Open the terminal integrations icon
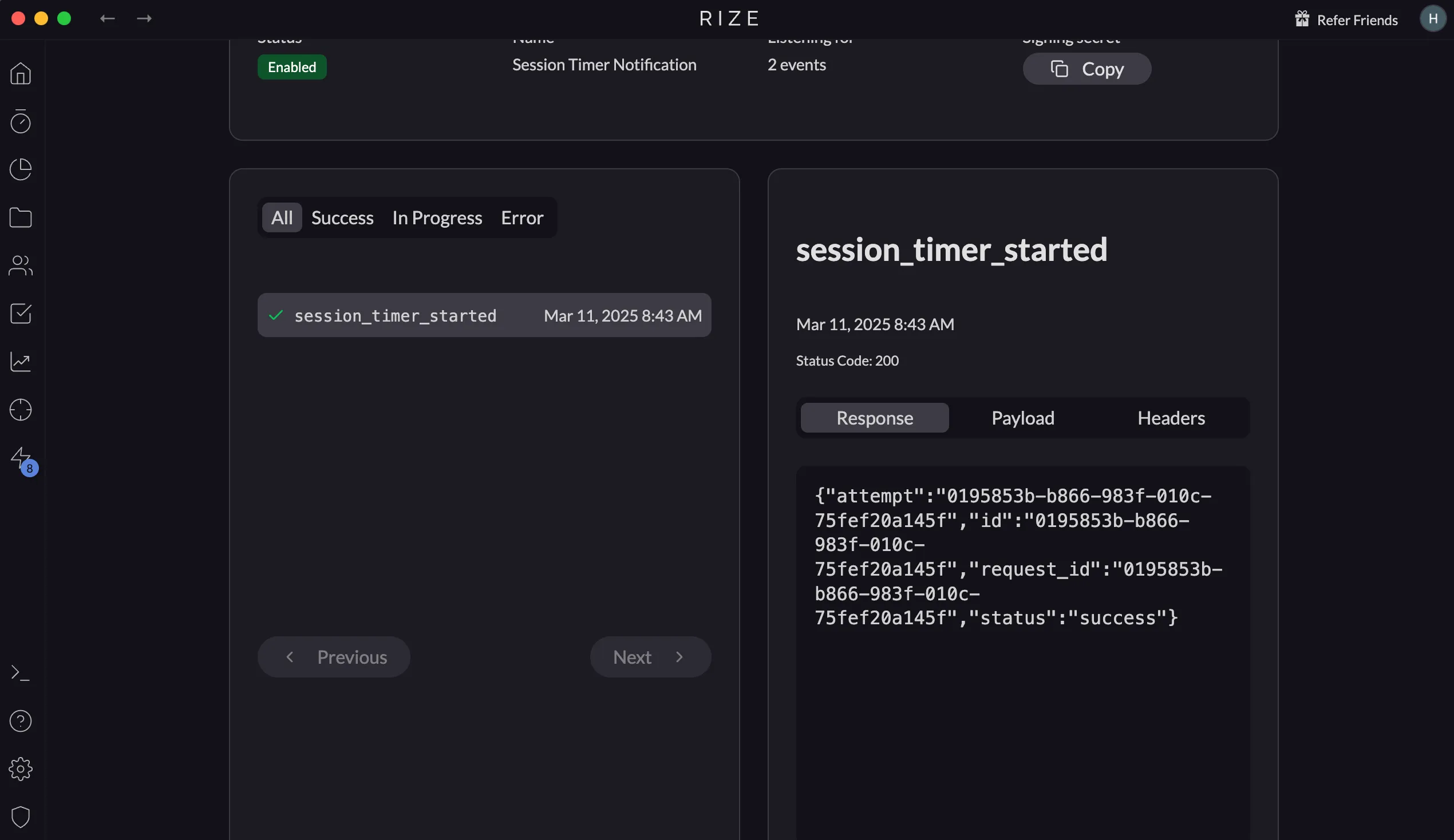Screen dimensions: 1454x840 [x=21, y=673]
